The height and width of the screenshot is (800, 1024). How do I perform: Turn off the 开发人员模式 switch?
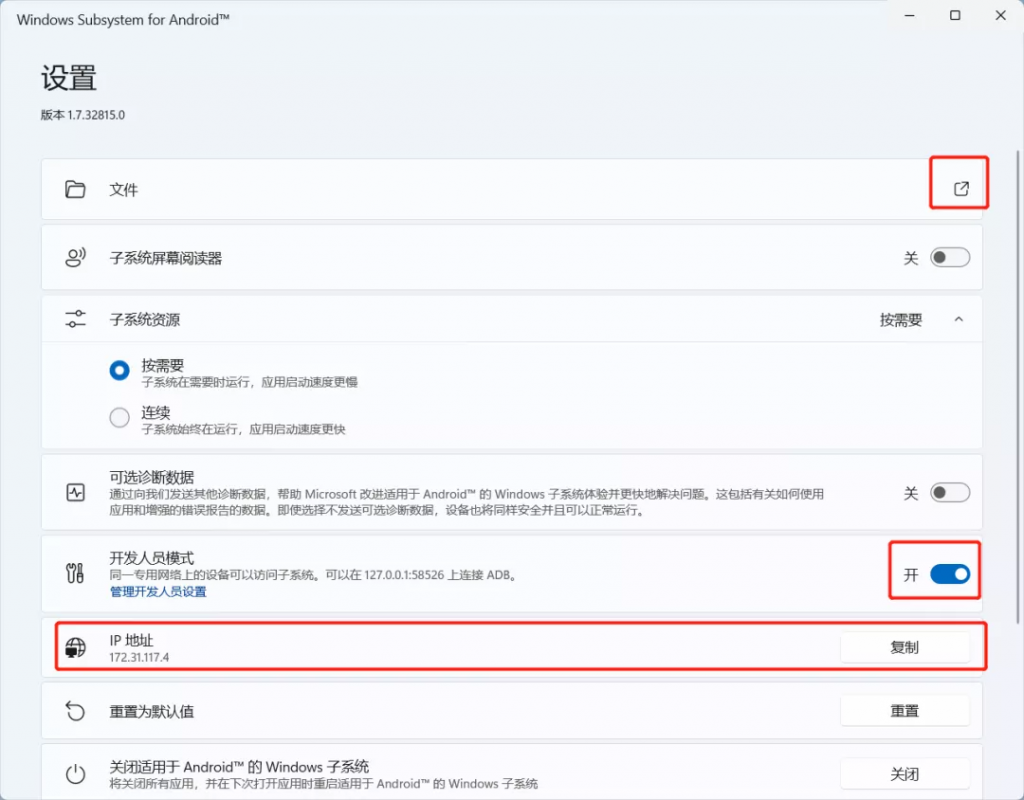coord(950,574)
